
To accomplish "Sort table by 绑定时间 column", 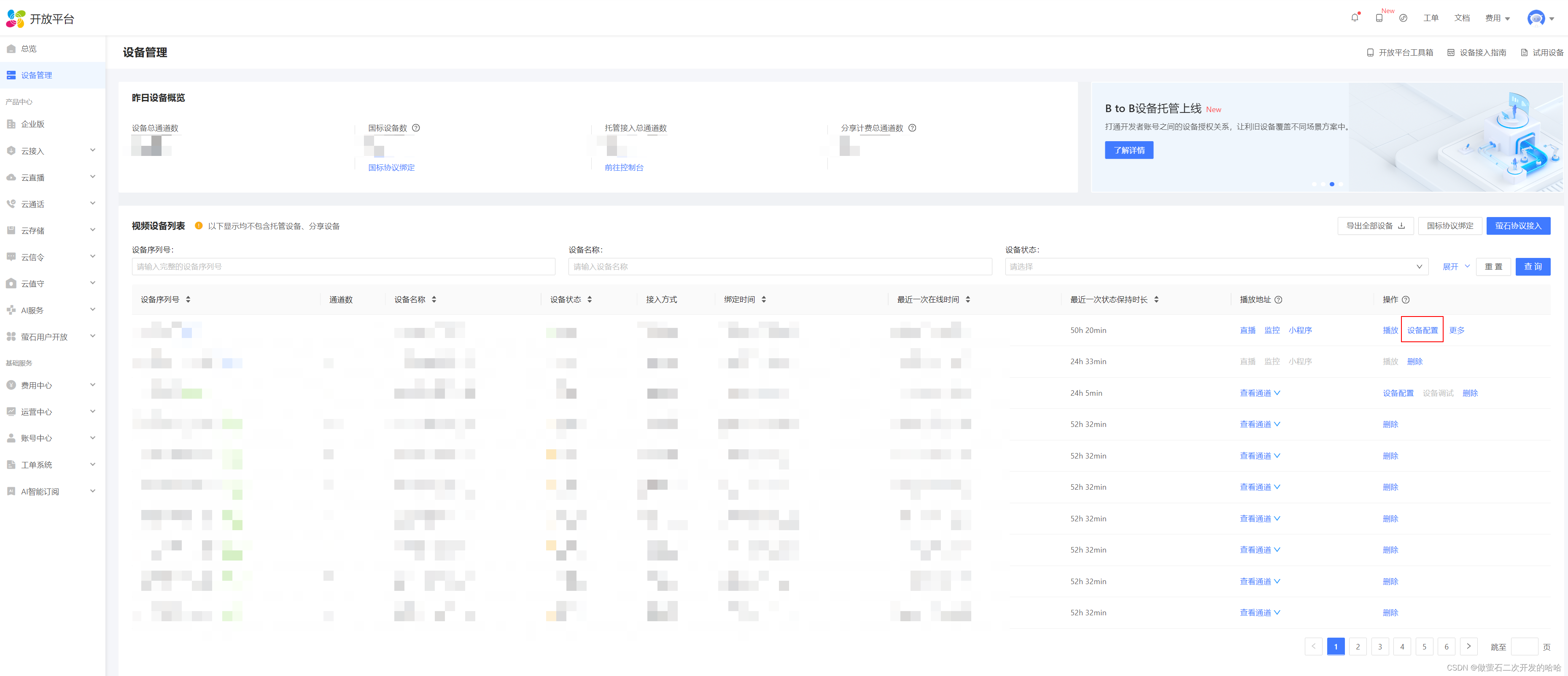I will pyautogui.click(x=763, y=299).
